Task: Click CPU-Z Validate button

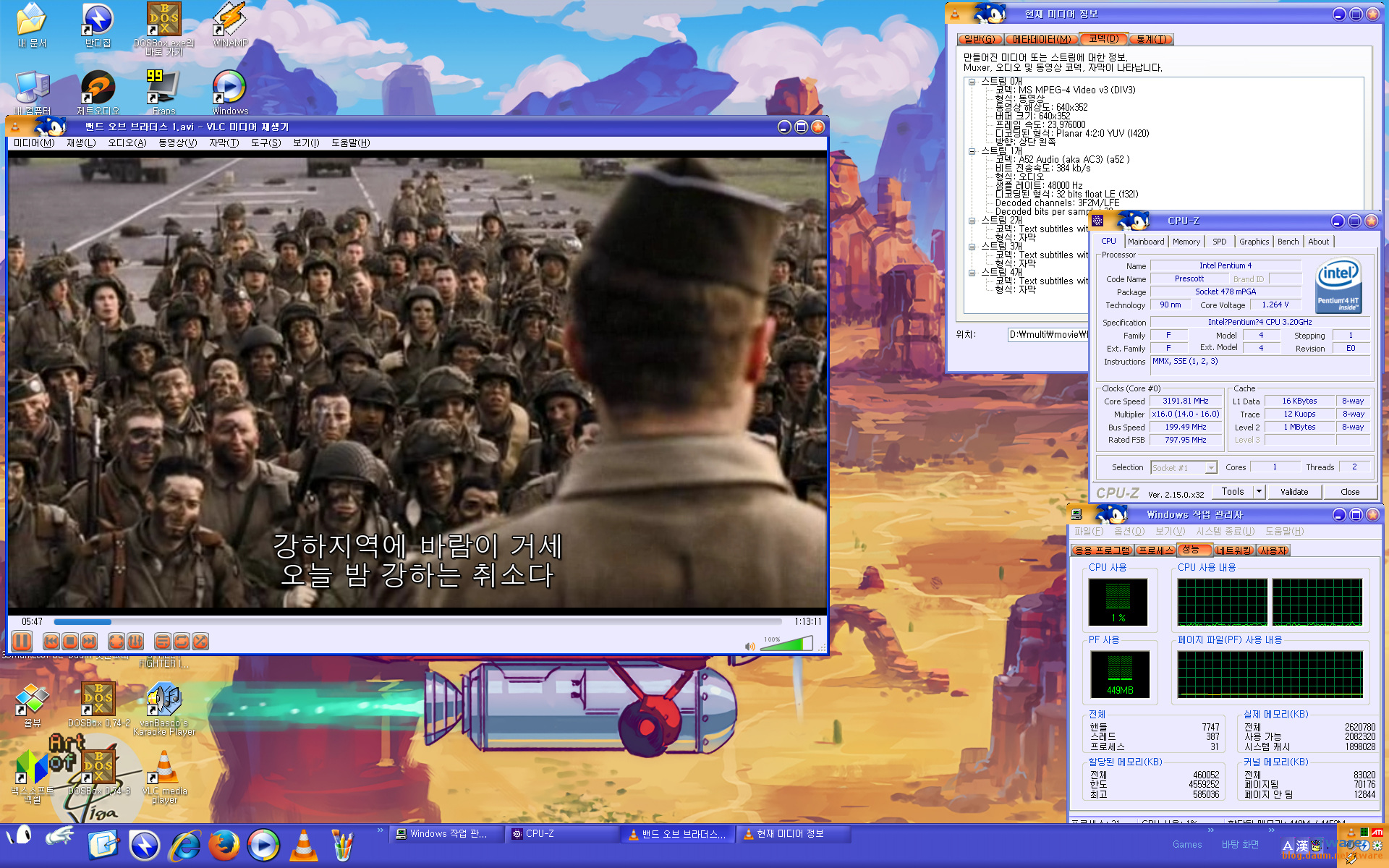Action: [1294, 492]
